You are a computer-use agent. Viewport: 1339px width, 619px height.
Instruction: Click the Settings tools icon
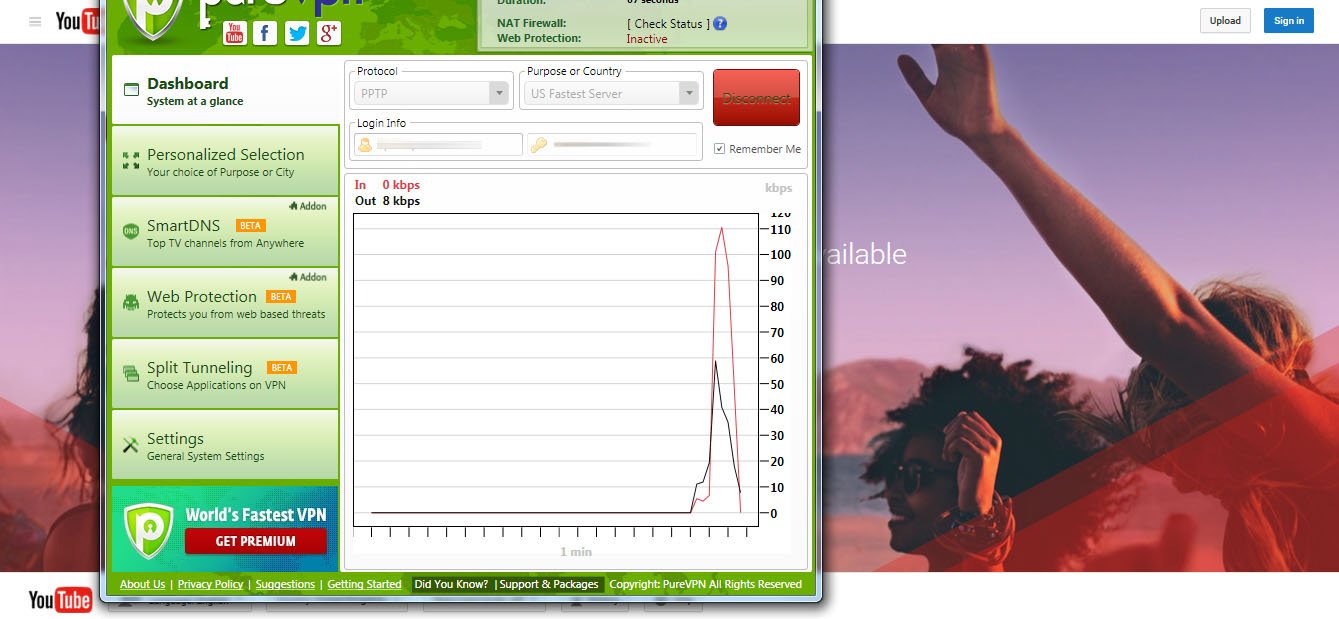tap(131, 445)
